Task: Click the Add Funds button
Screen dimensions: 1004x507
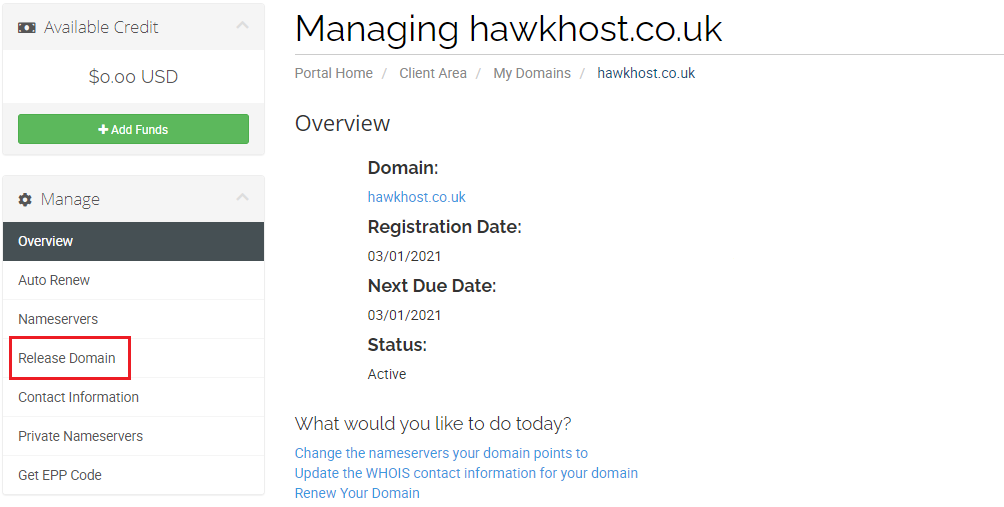Action: (x=133, y=129)
